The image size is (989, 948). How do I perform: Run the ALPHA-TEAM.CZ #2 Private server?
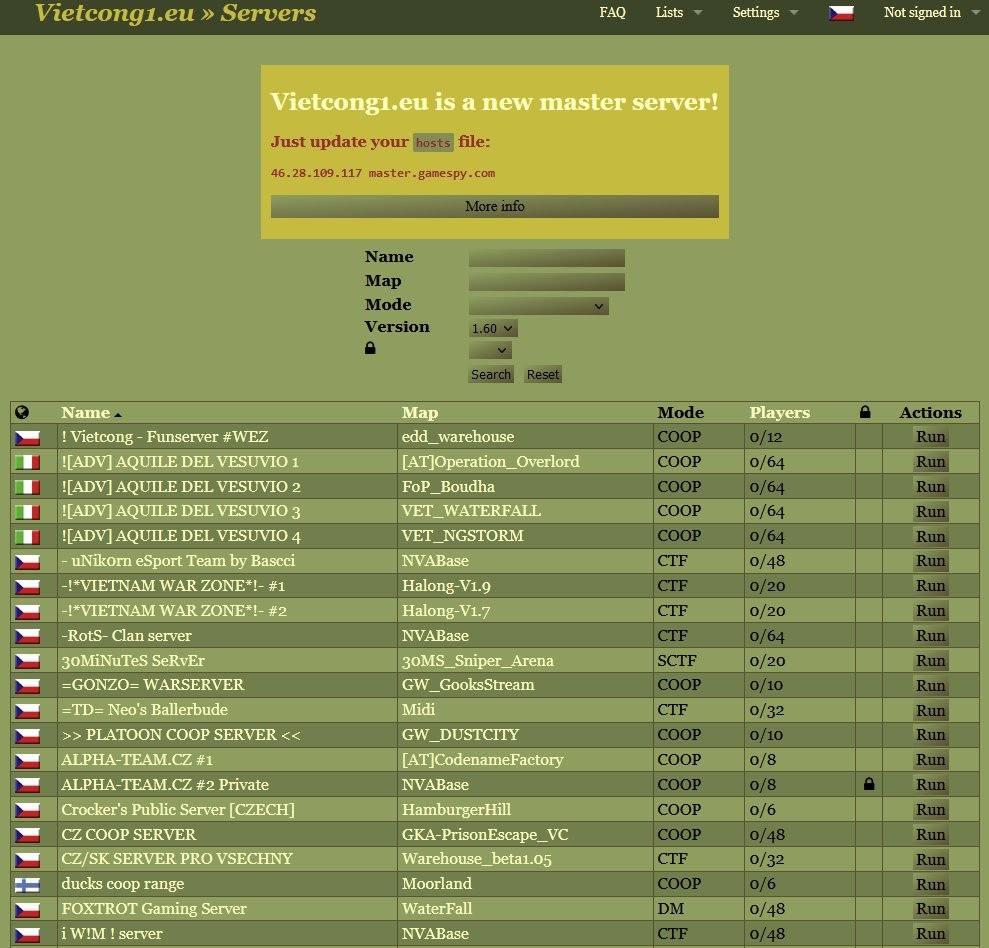[930, 785]
